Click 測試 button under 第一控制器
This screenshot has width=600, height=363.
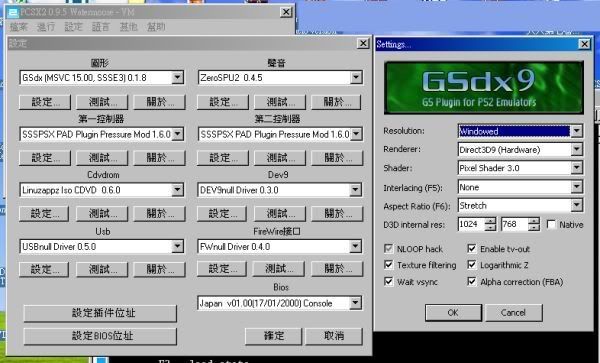(102, 158)
